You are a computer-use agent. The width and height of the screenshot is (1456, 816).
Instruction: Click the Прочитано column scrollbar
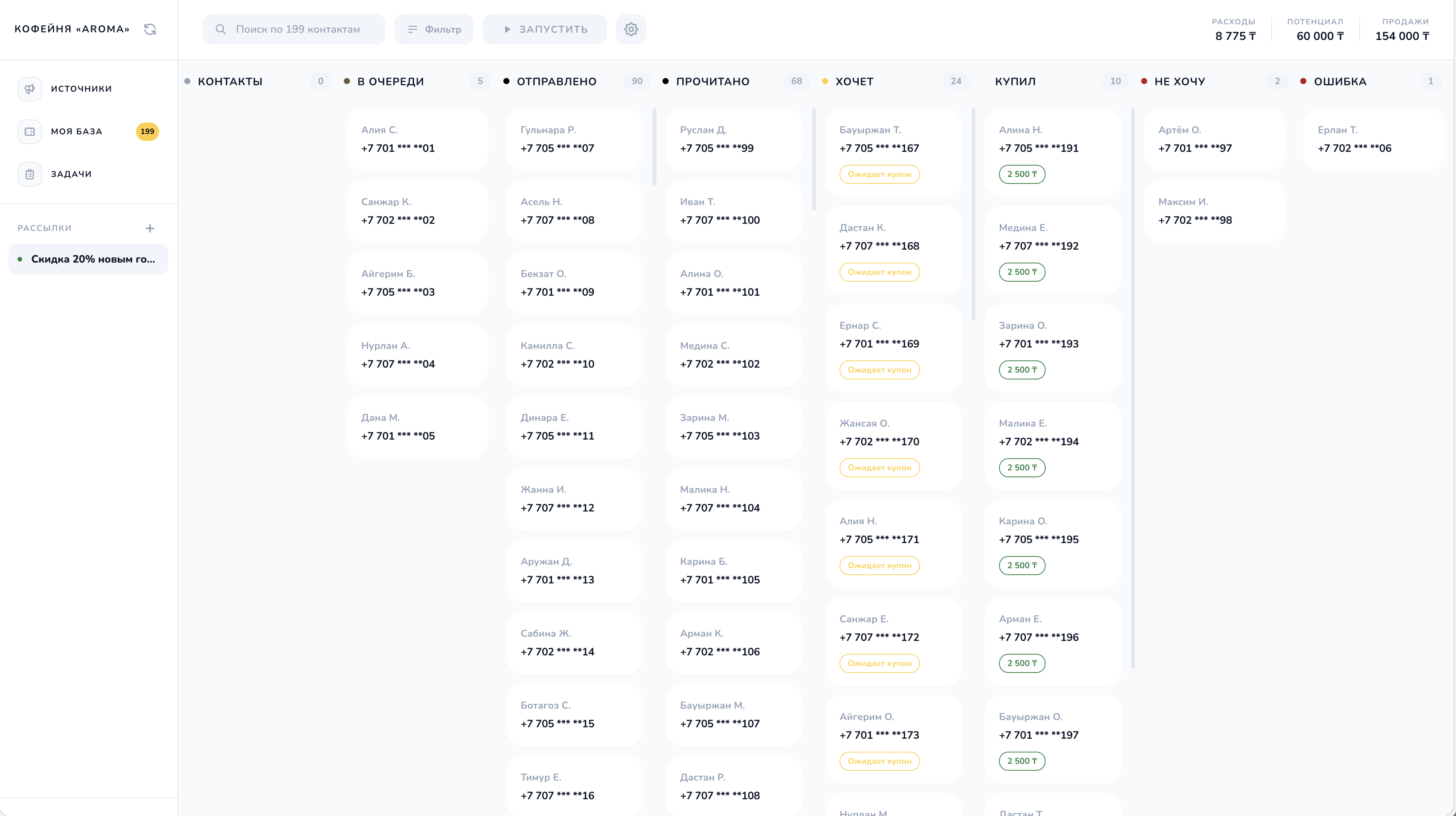814,159
